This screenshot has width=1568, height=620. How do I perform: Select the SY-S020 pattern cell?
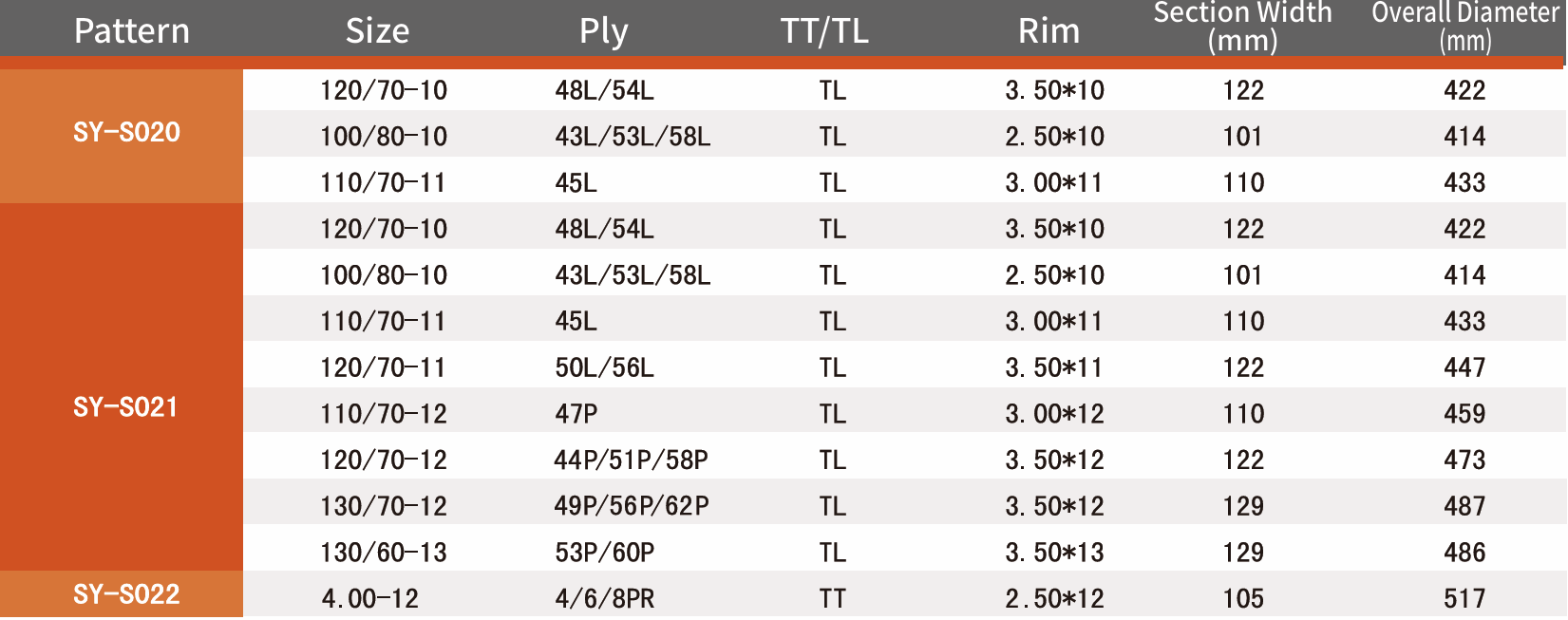(x=126, y=132)
